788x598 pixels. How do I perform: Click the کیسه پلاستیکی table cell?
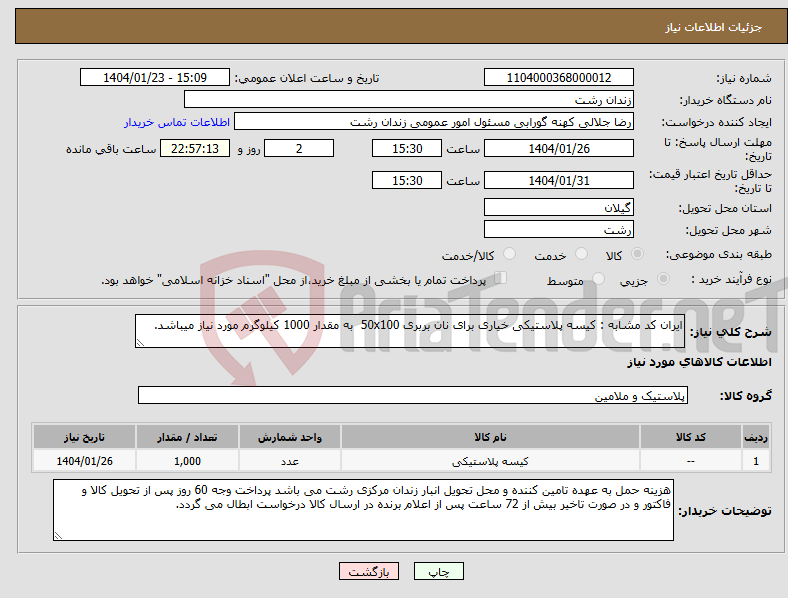click(x=490, y=461)
